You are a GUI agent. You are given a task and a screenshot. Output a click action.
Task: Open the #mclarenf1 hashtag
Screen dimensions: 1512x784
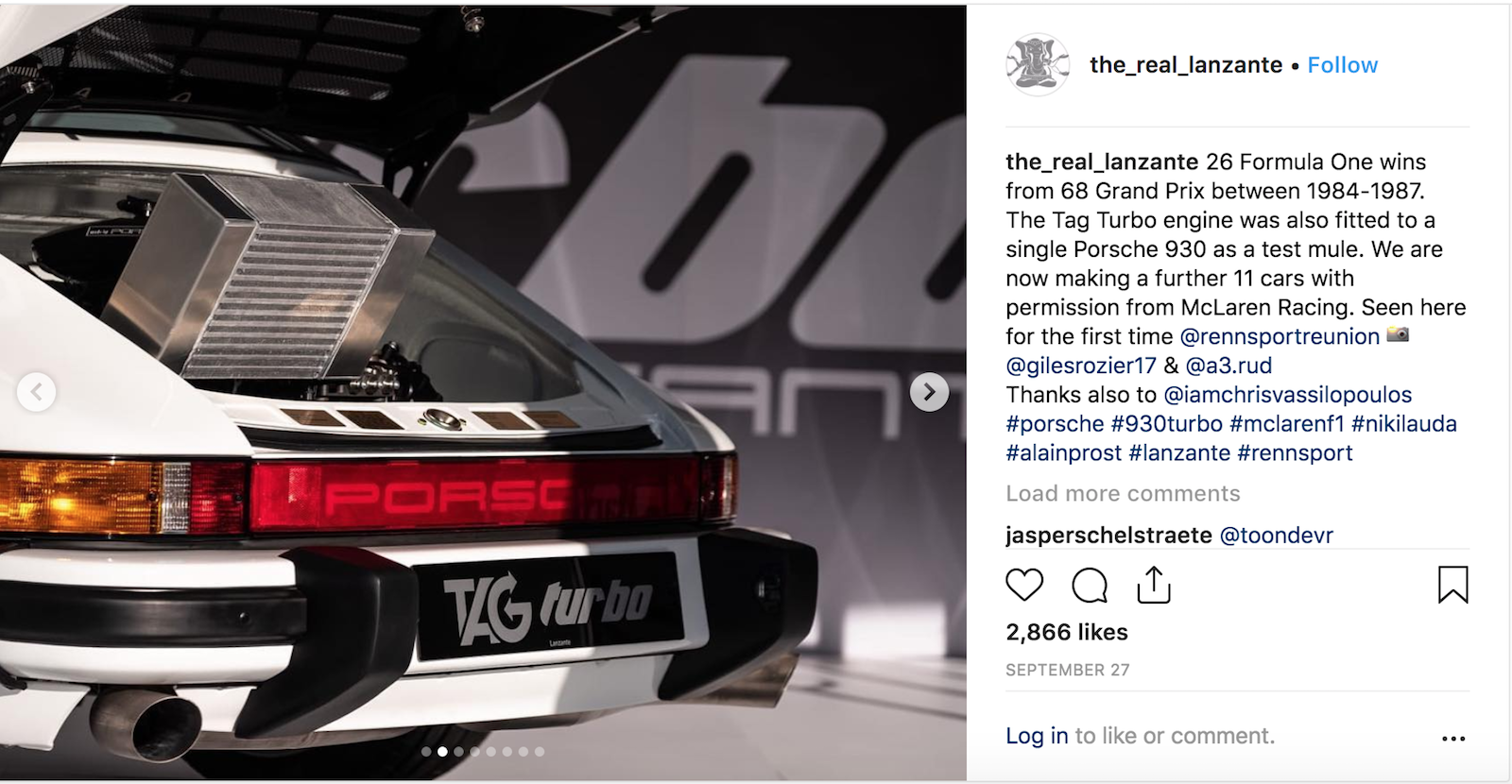pyautogui.click(x=1286, y=424)
